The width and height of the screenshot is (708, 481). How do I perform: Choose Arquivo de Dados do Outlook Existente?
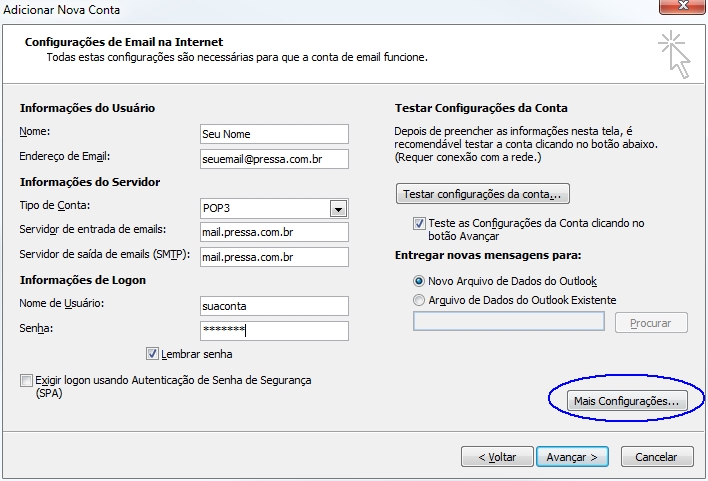[x=419, y=300]
